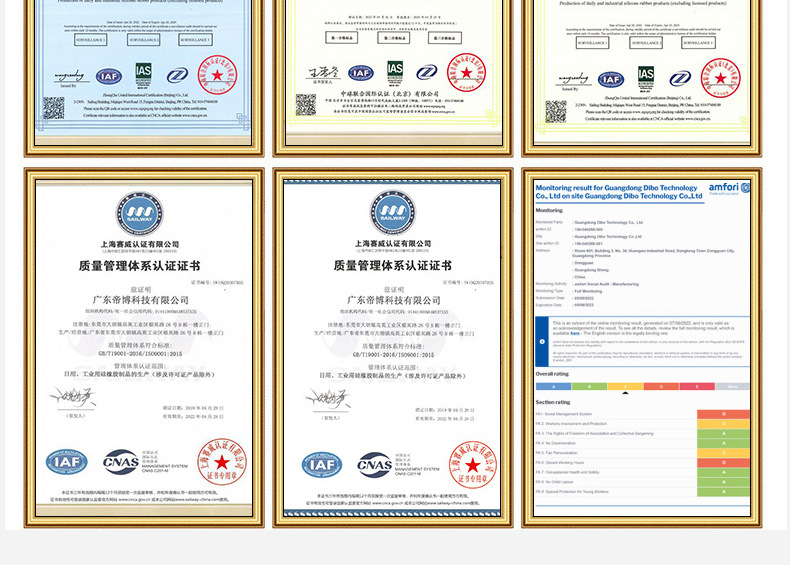
Task: Click the D rating for PA 1 Social Management System
Action: point(723,414)
